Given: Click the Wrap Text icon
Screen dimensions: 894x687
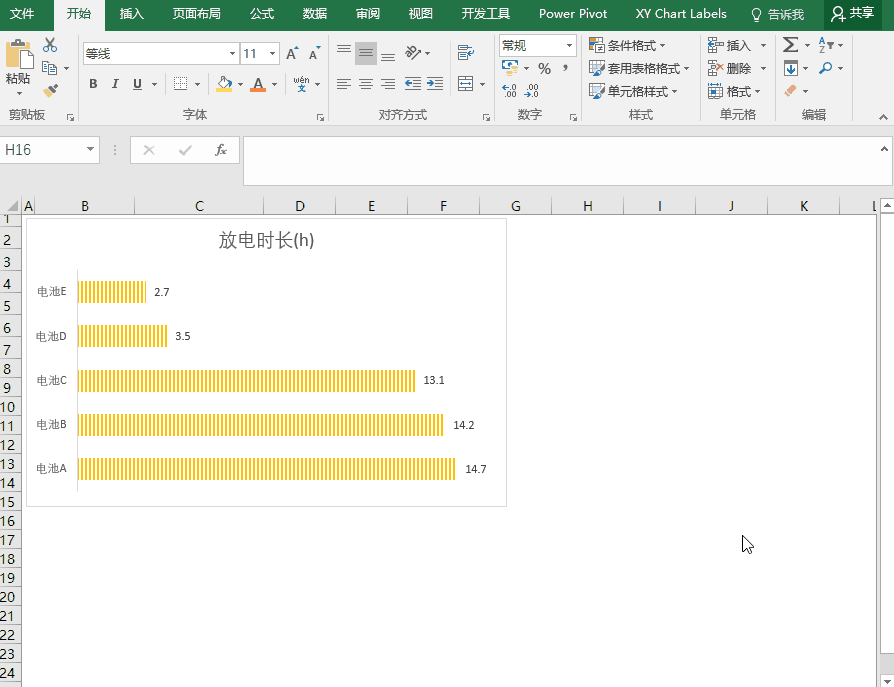Looking at the screenshot, I should point(466,53).
